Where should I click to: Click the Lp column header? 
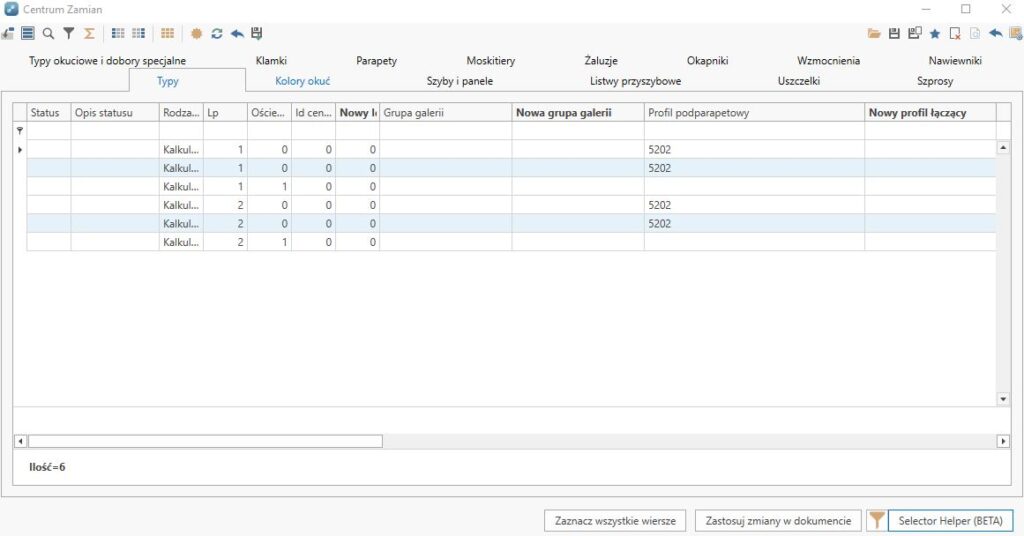(x=225, y=112)
